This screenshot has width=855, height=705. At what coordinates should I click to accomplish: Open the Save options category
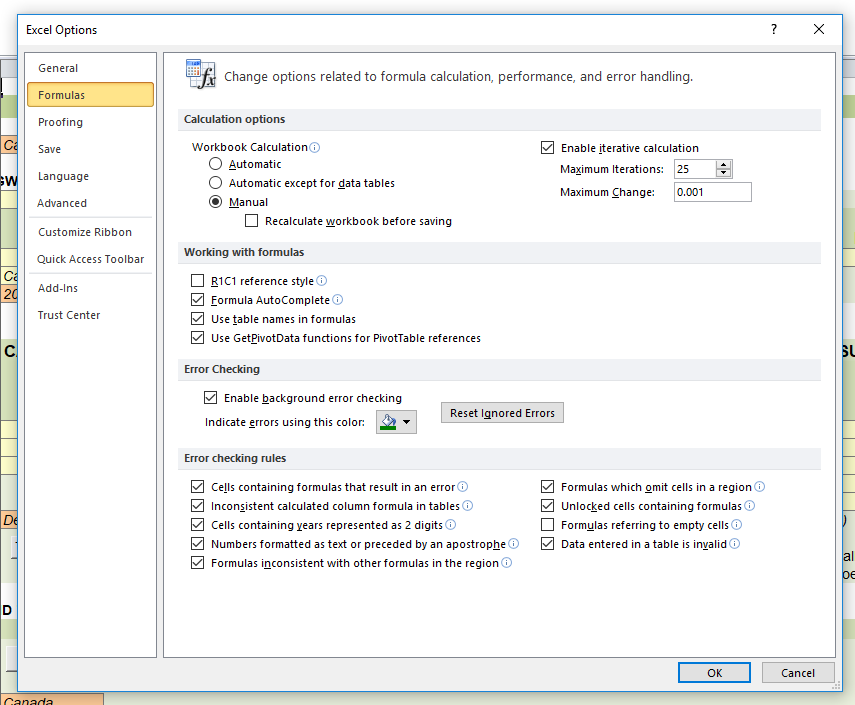pyautogui.click(x=91, y=149)
